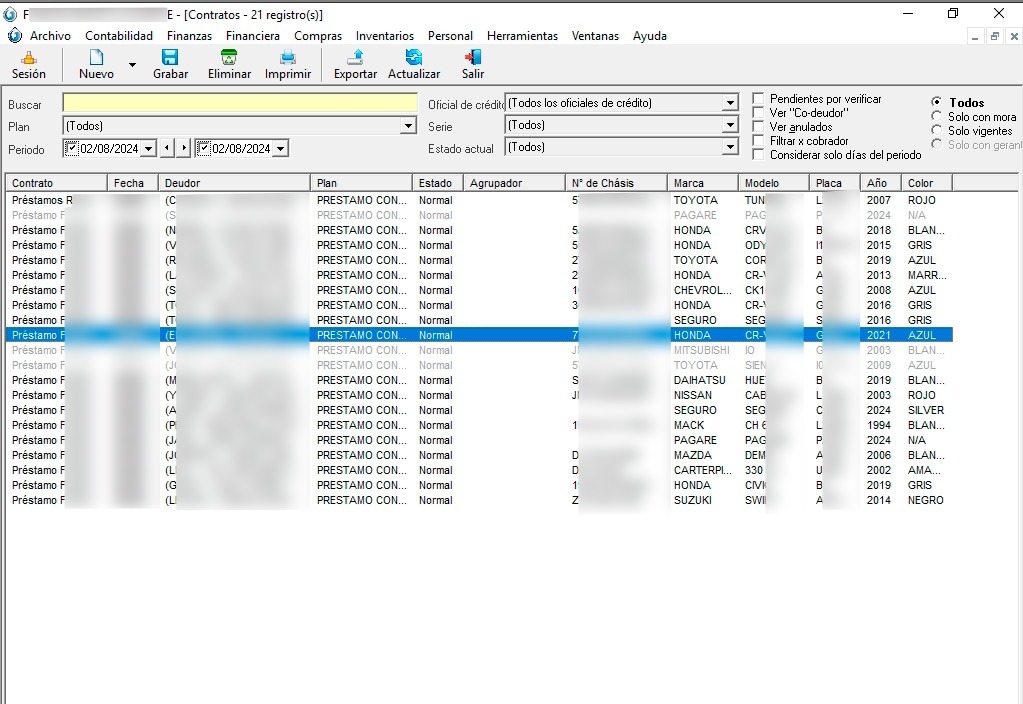Enable the Pendientes por verificar checkbox
1023x704 pixels.
pos(759,99)
